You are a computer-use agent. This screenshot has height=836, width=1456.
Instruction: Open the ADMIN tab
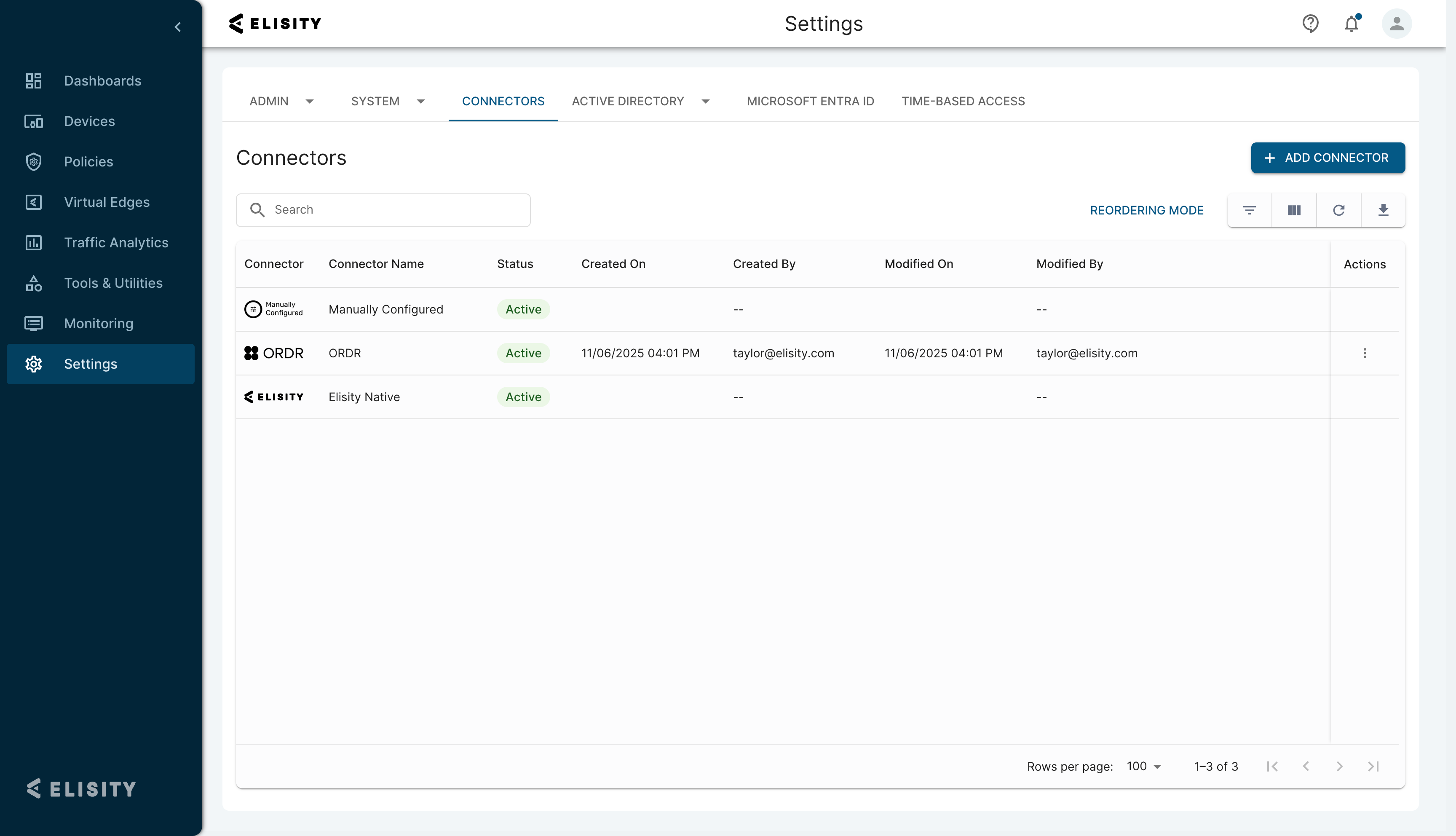click(x=269, y=102)
